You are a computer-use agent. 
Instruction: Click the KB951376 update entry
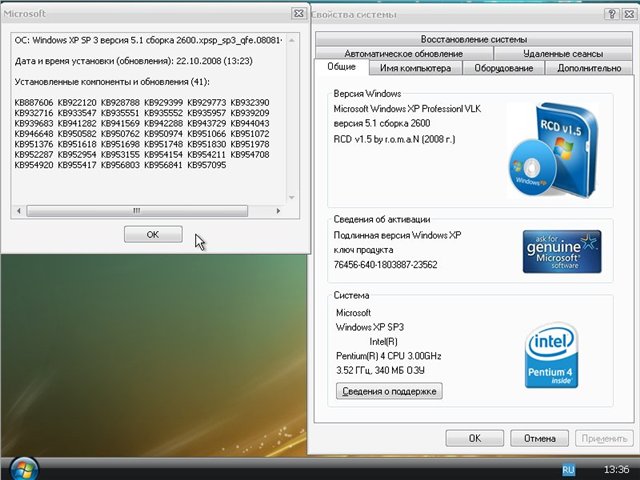(x=34, y=144)
